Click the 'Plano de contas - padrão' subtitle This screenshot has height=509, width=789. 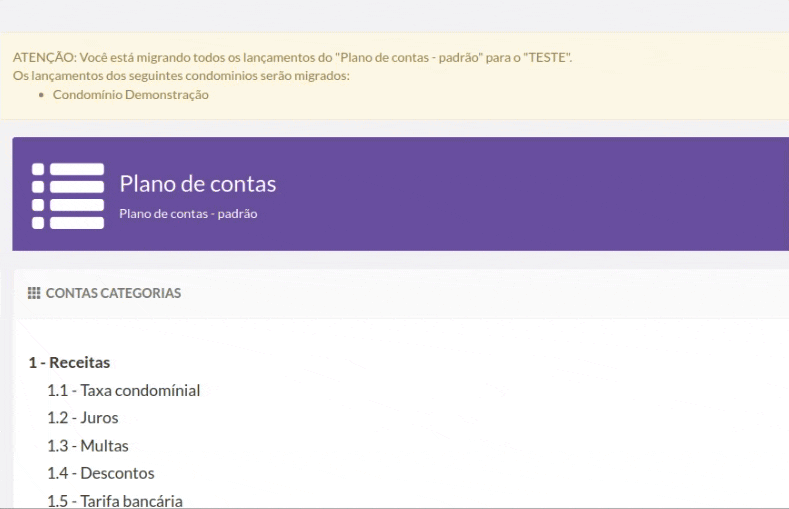pos(188,214)
